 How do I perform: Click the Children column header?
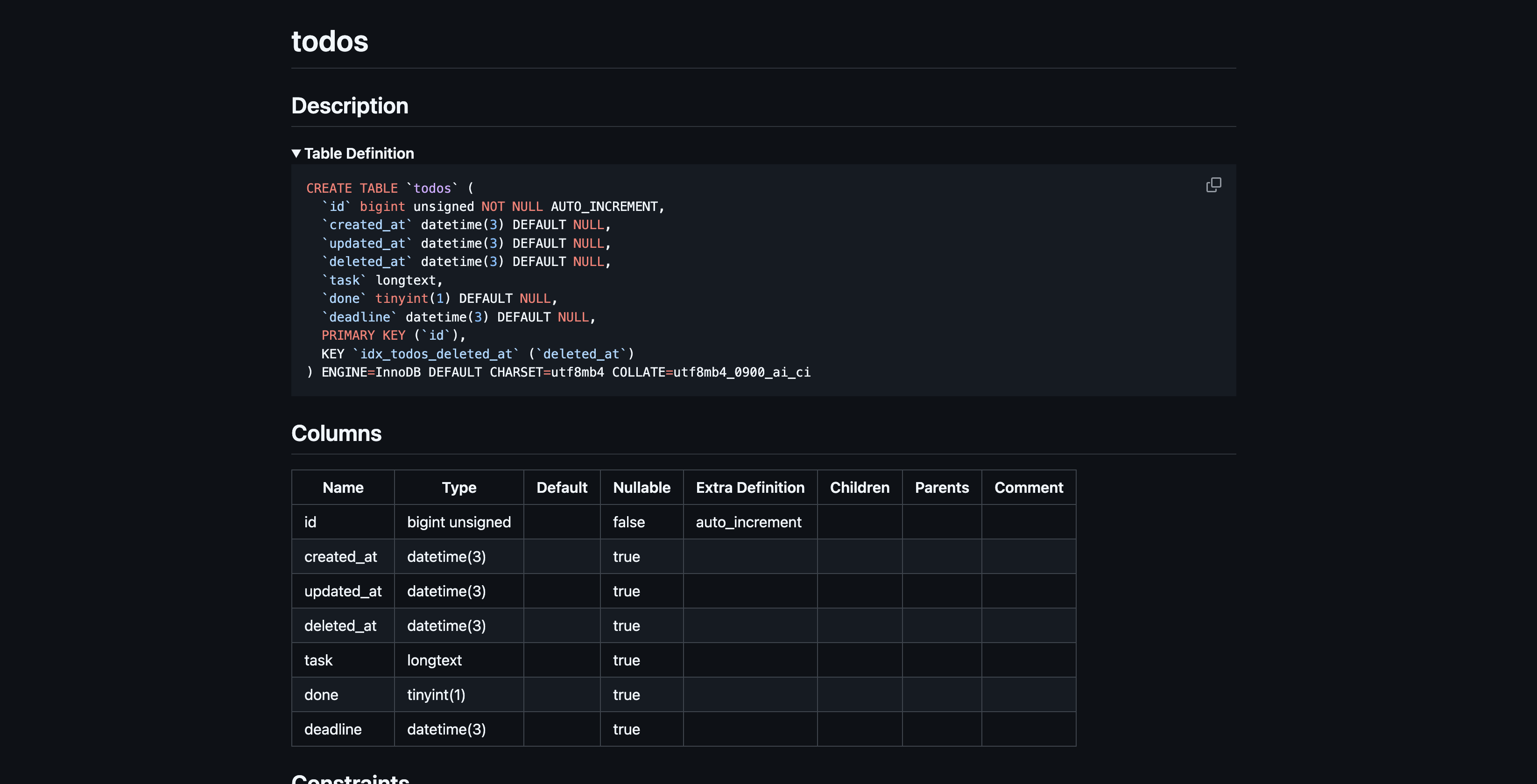tap(859, 487)
